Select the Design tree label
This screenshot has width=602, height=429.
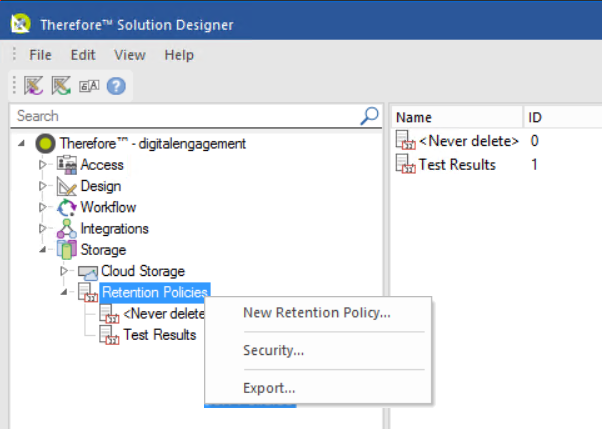click(x=101, y=186)
